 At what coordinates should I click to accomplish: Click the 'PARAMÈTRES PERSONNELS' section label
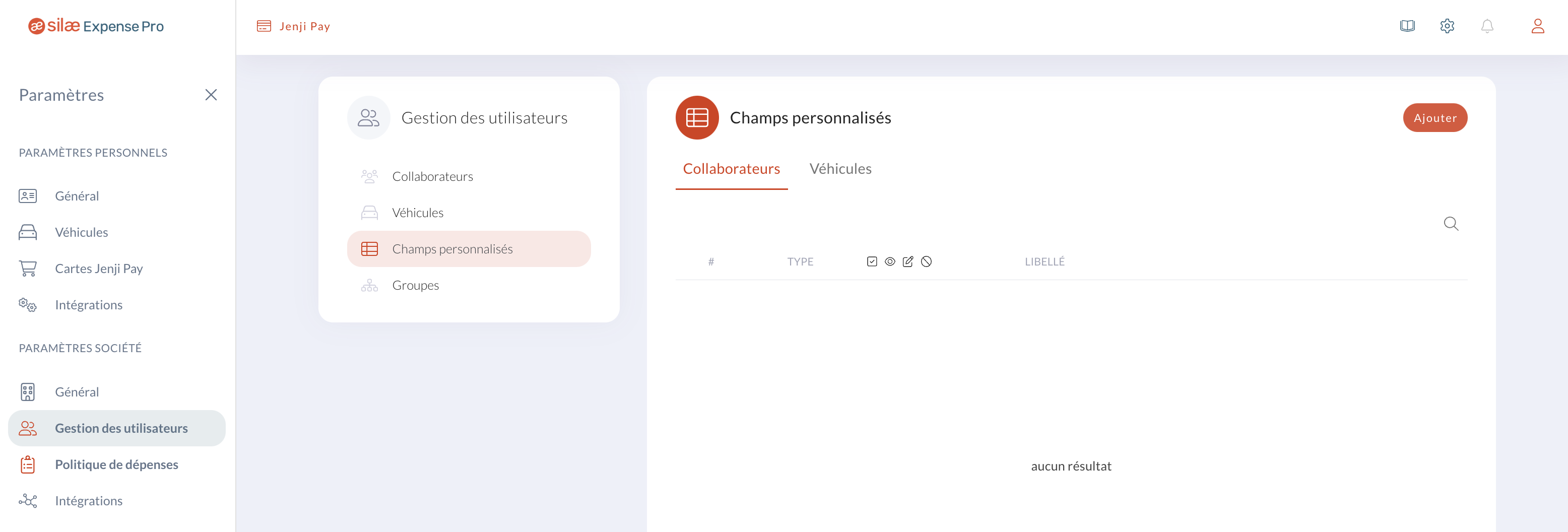click(x=93, y=153)
